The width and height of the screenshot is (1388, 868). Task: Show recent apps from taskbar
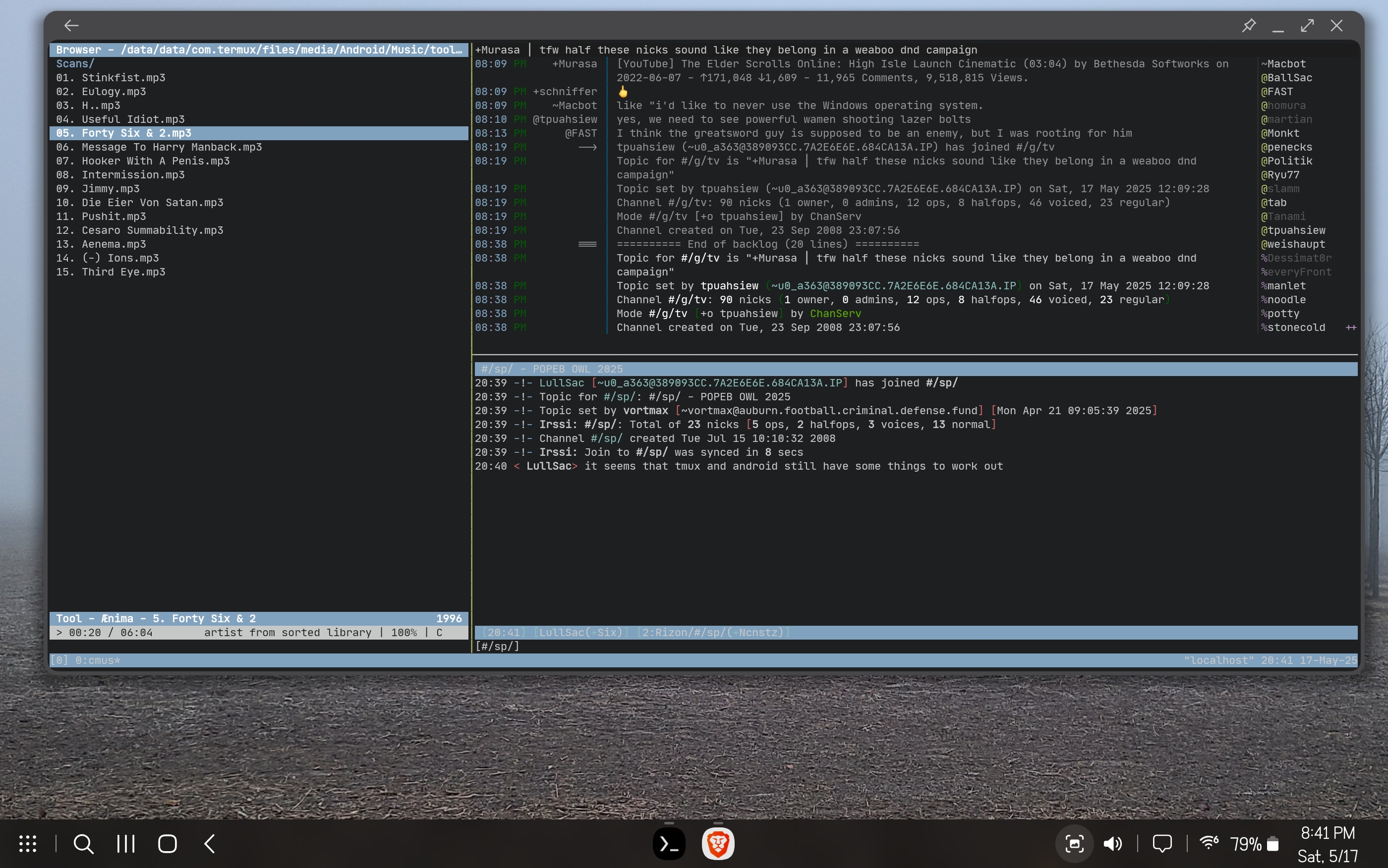[x=125, y=843]
